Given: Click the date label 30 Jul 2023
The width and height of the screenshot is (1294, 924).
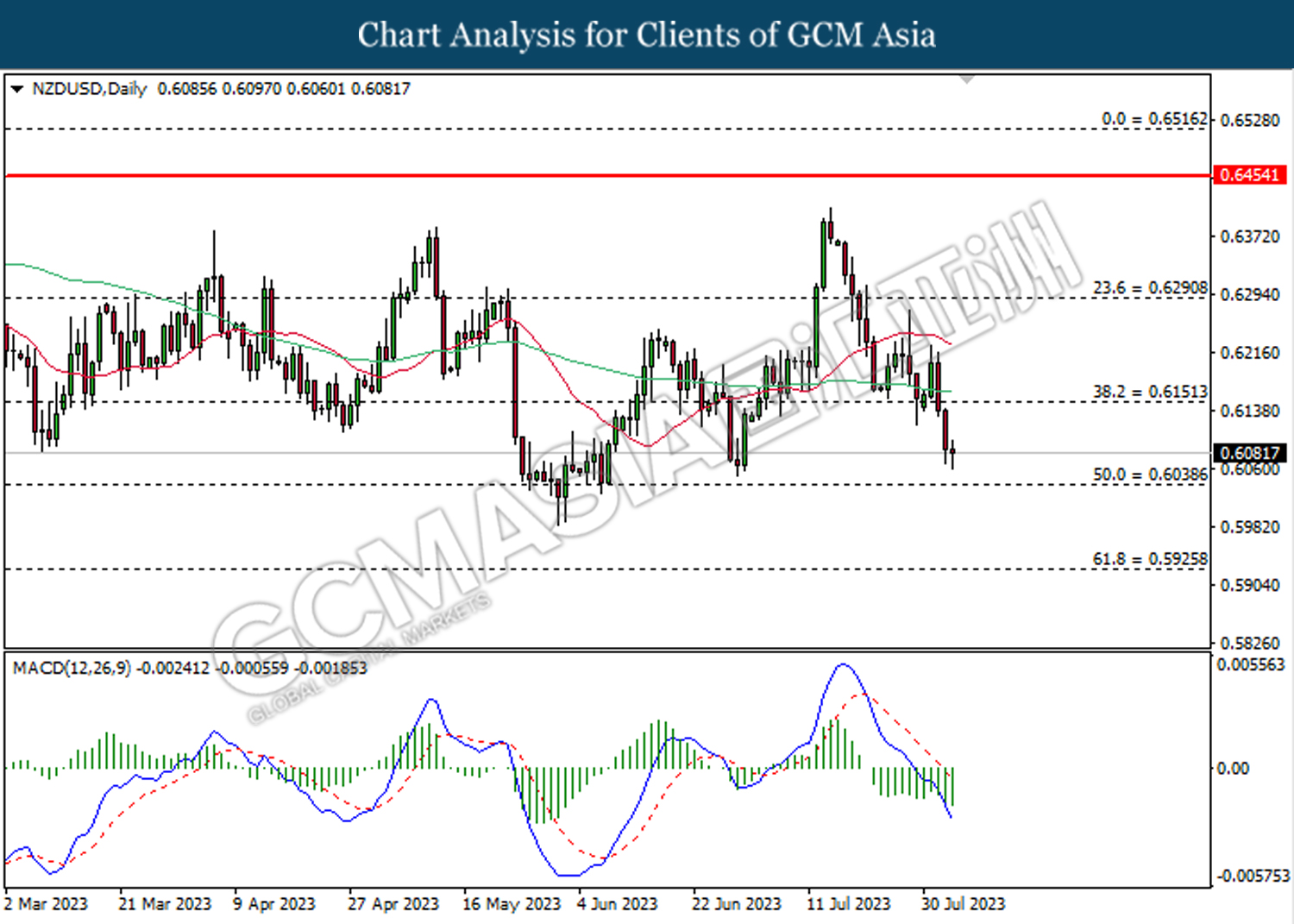Looking at the screenshot, I should pos(964,903).
